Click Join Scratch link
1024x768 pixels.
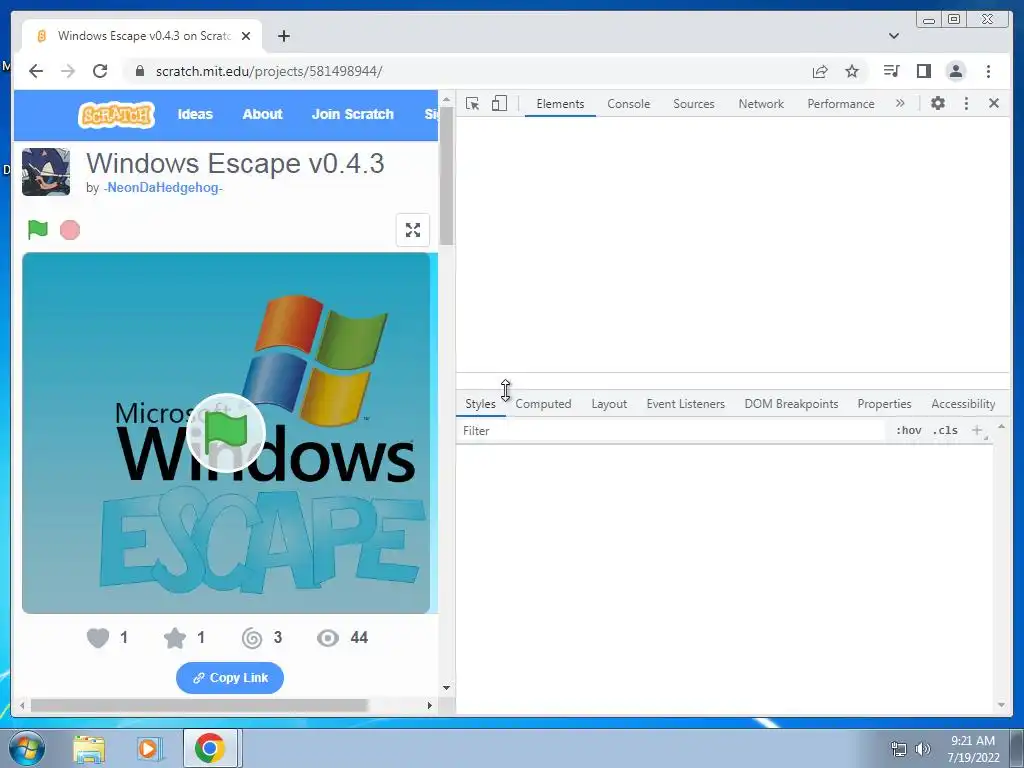coord(353,114)
